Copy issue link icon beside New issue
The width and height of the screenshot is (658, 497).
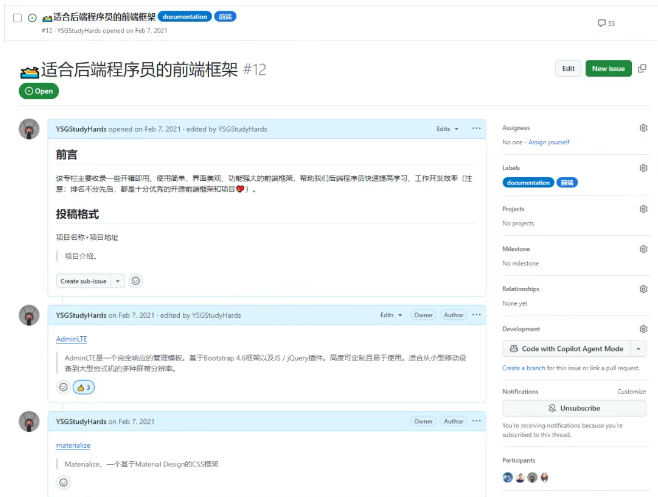pos(642,68)
